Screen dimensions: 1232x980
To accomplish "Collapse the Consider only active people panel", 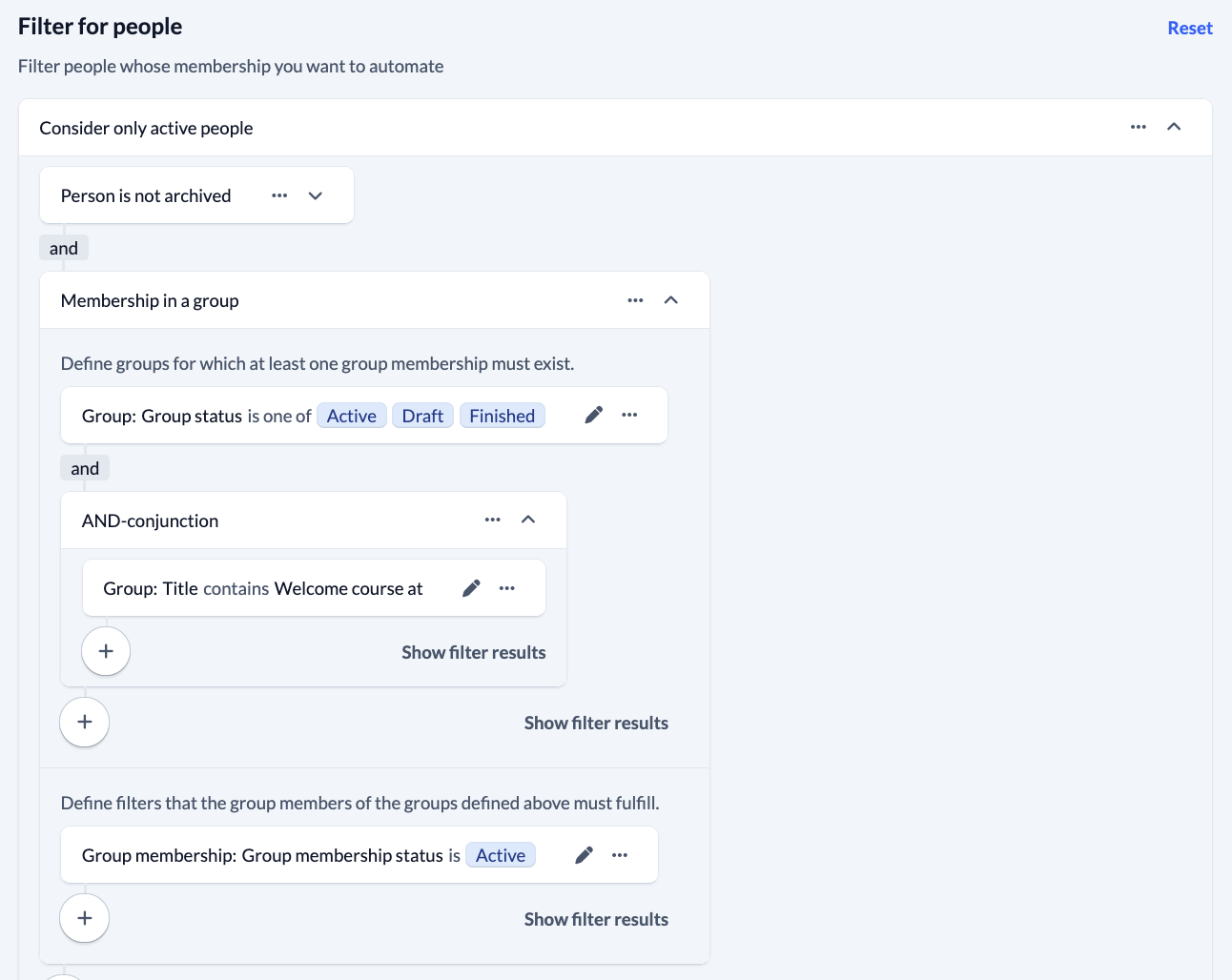I will (x=1174, y=127).
